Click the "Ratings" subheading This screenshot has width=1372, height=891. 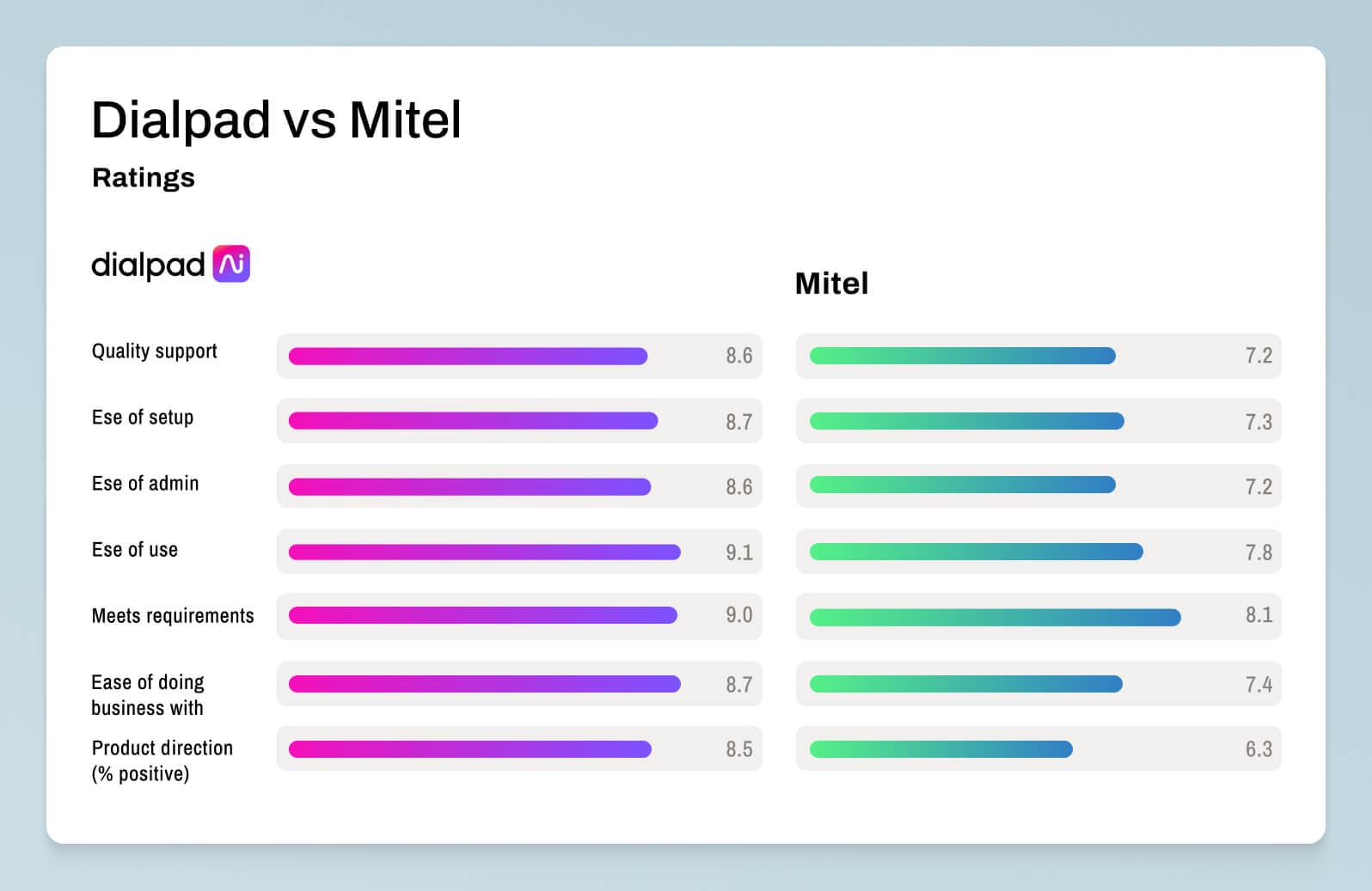pos(144,178)
